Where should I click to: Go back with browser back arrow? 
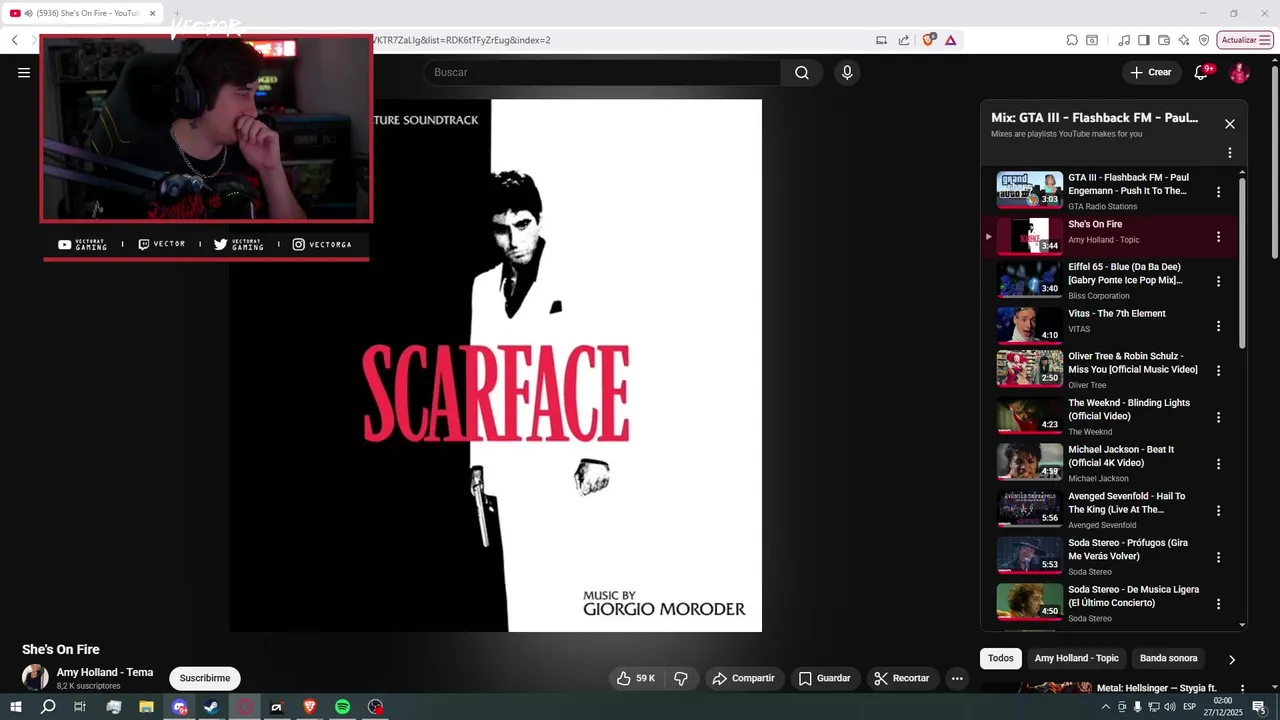coord(15,40)
